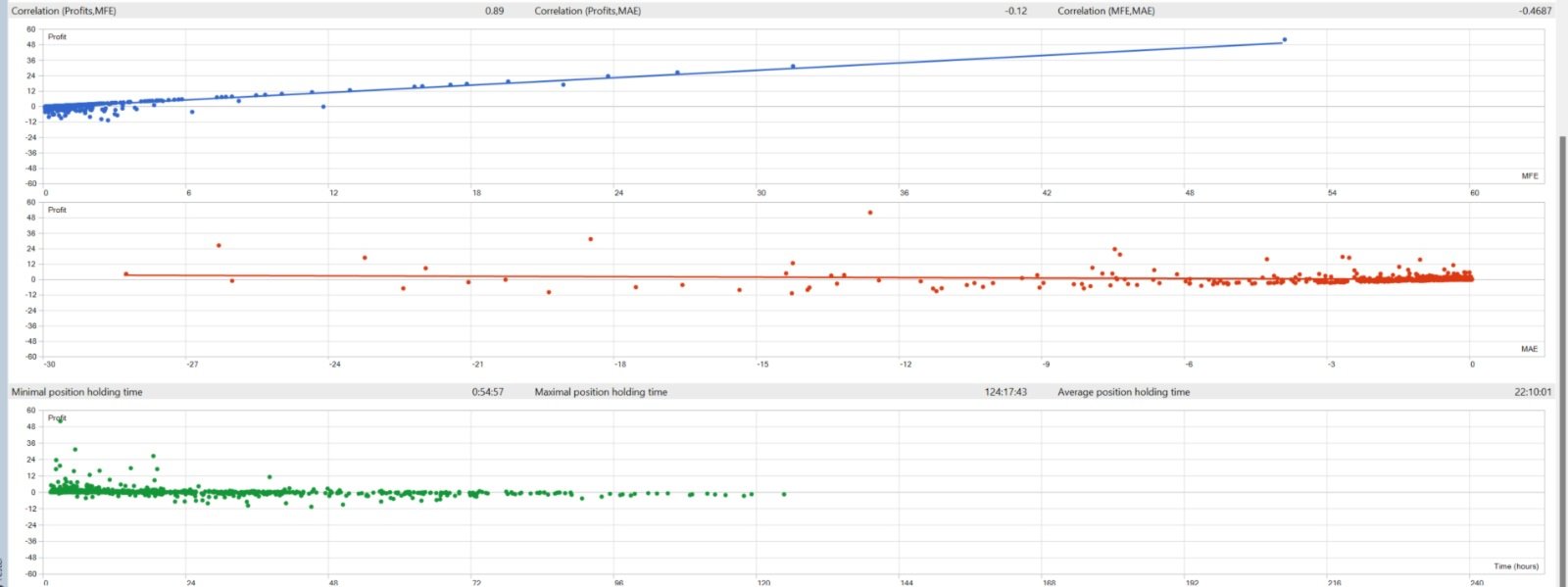Click the Minimal position holding time label

[76, 392]
